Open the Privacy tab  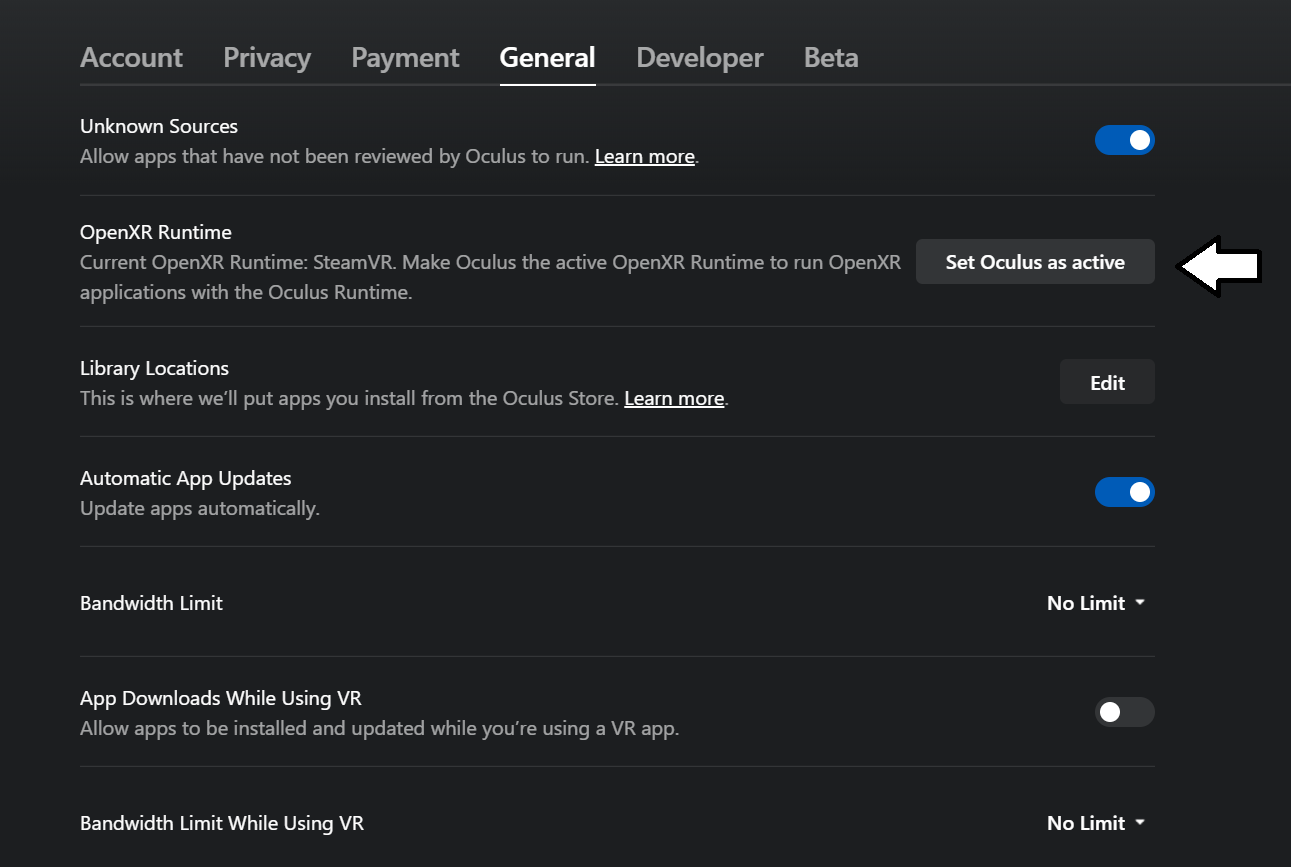pyautogui.click(x=267, y=58)
